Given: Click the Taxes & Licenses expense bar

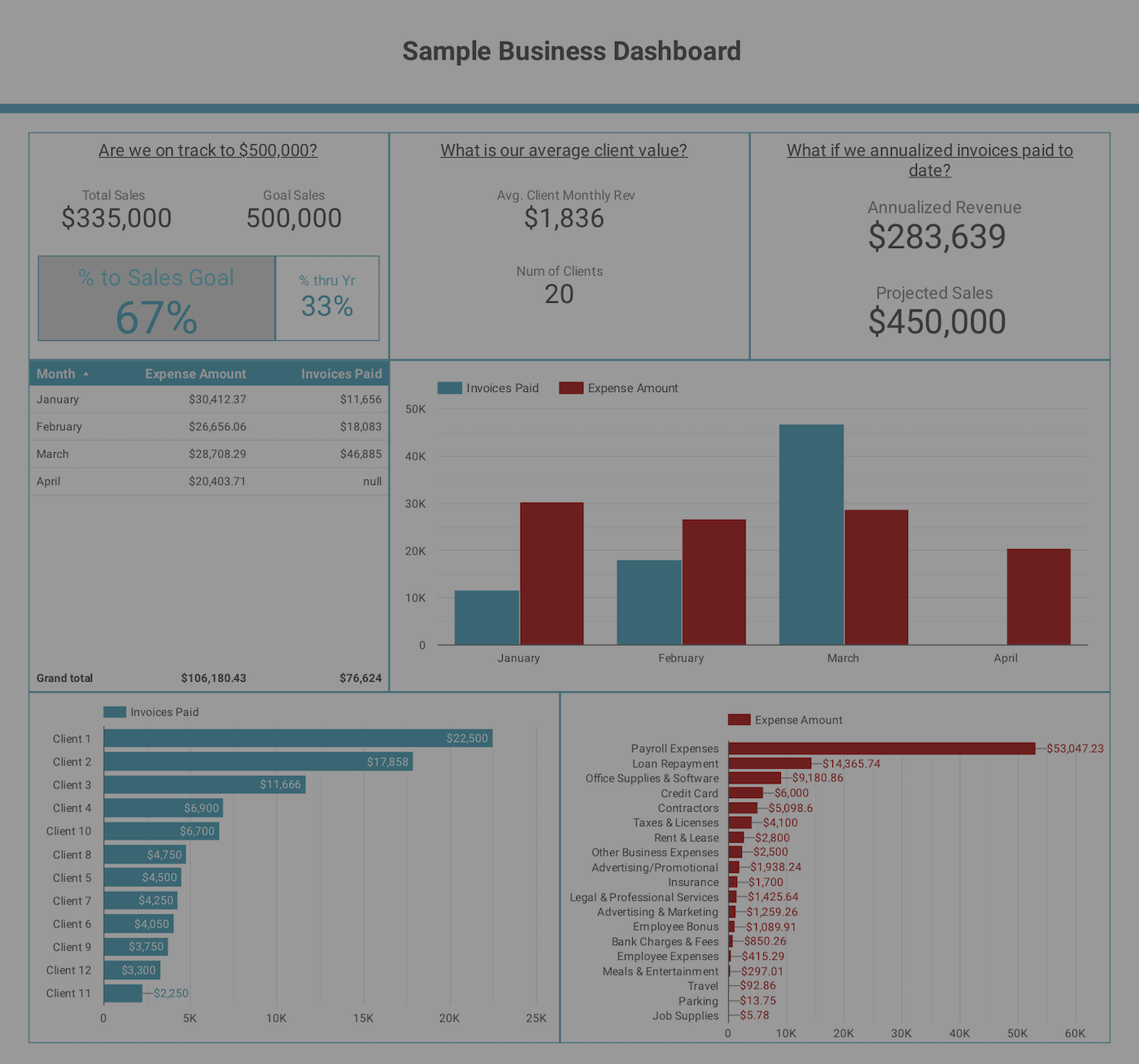Looking at the screenshot, I should pyautogui.click(x=740, y=822).
